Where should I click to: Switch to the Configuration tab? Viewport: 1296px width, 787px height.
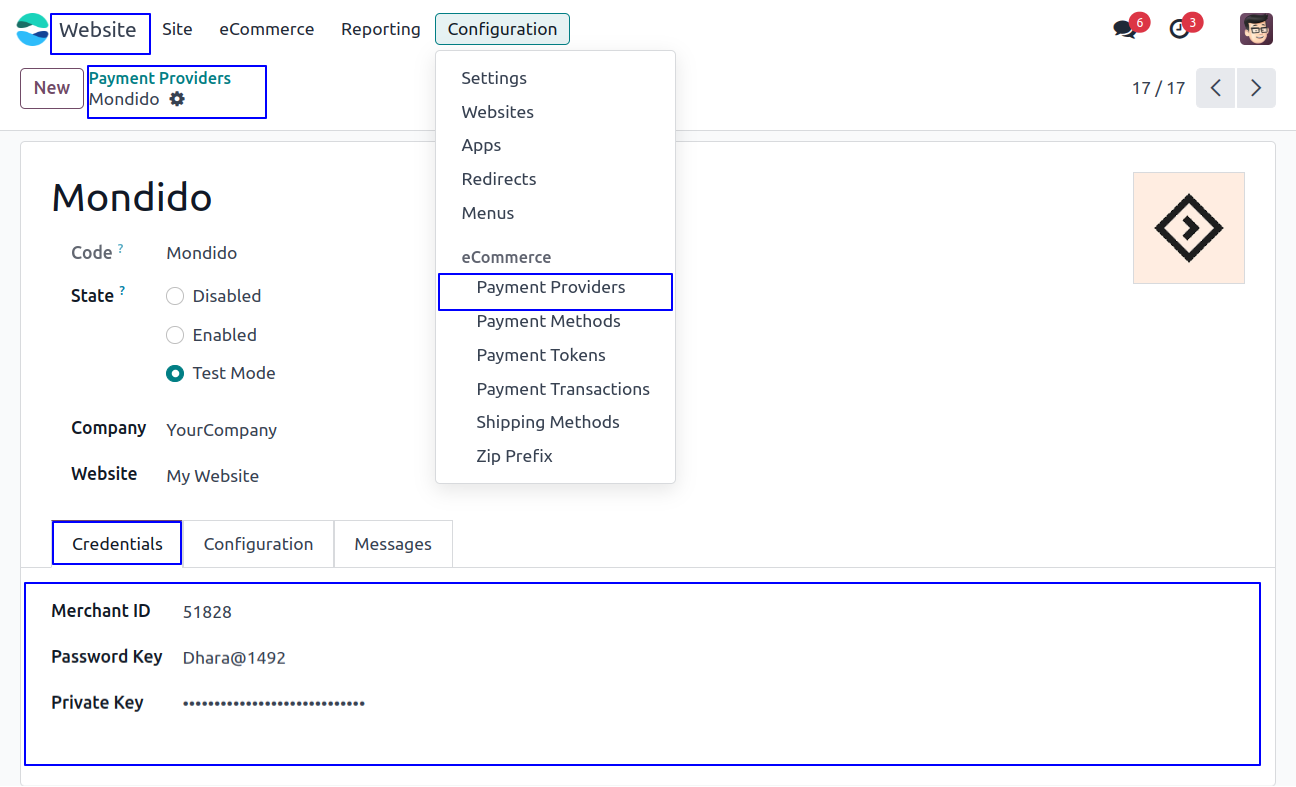pos(258,544)
